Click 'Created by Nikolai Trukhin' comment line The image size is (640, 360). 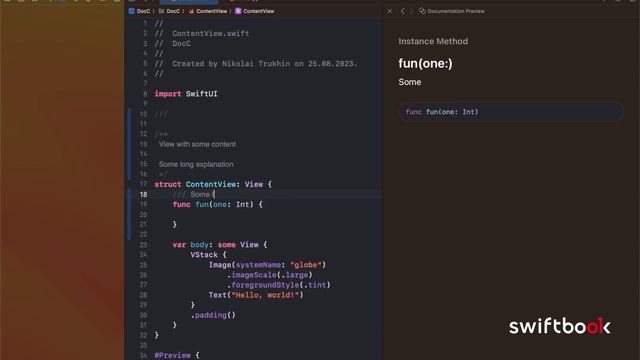coord(256,64)
